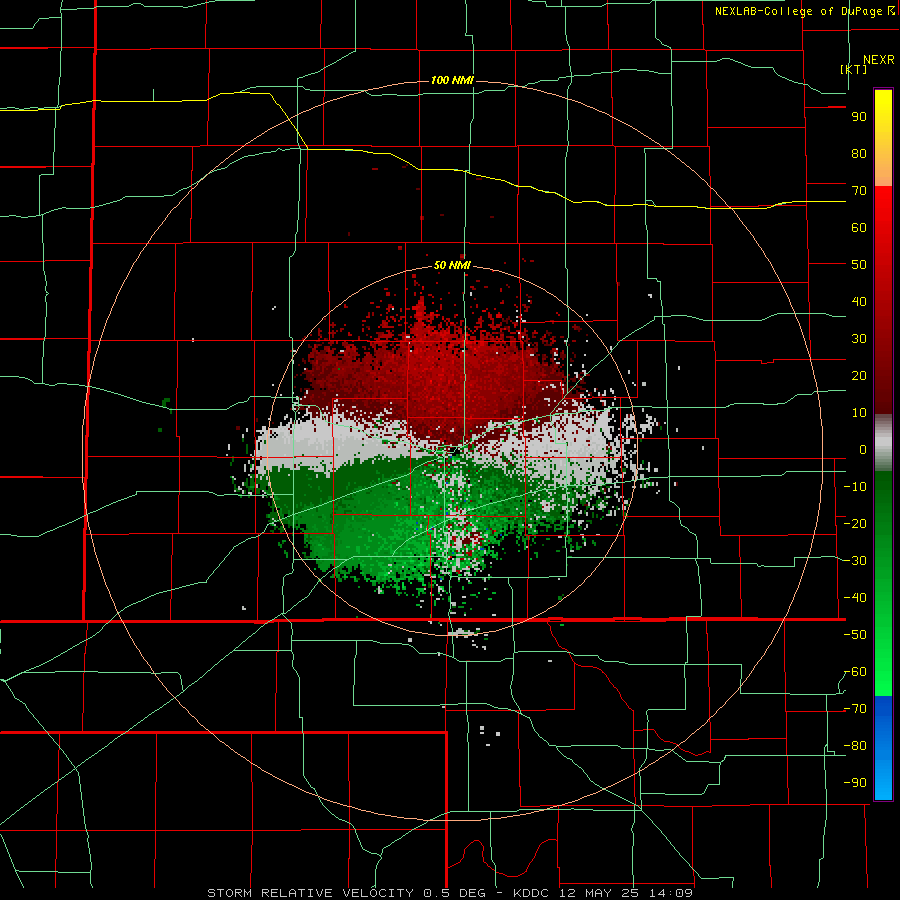This screenshot has width=900, height=900.
Task: Click the 90 value on velocity scale
Action: pyautogui.click(x=859, y=117)
